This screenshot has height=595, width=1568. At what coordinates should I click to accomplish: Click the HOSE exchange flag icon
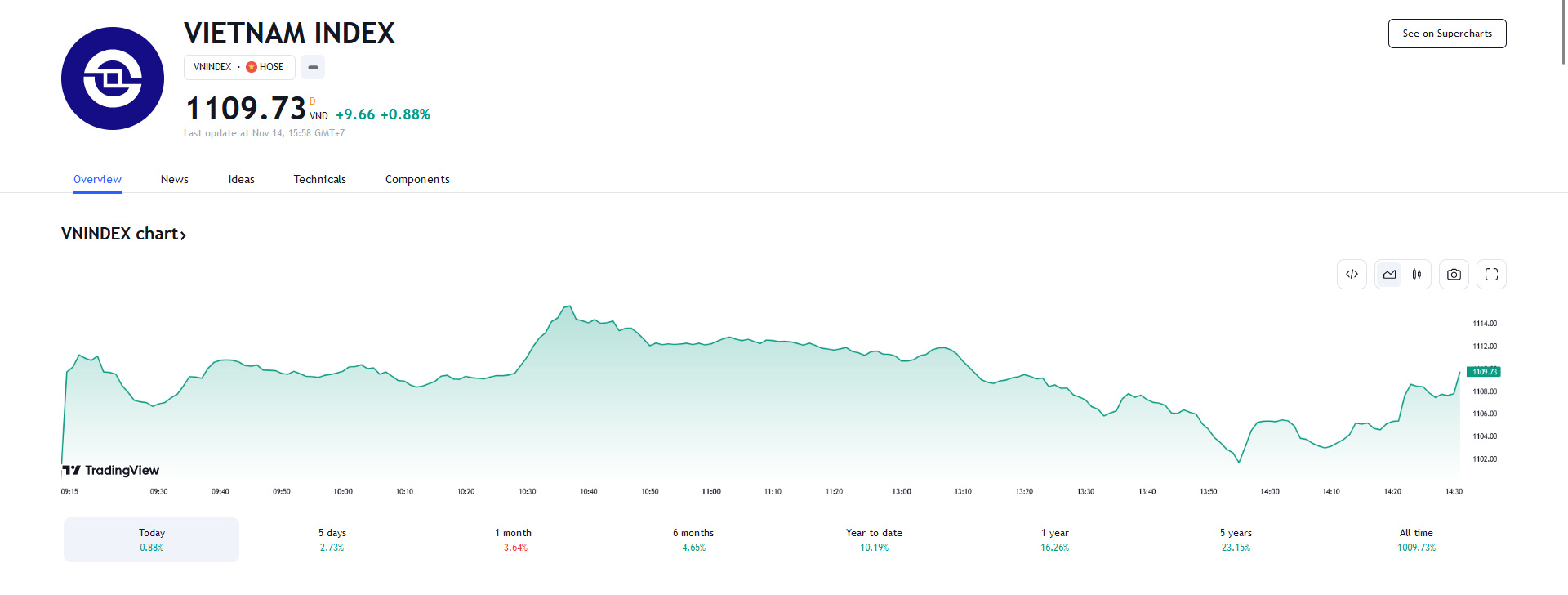coord(252,67)
